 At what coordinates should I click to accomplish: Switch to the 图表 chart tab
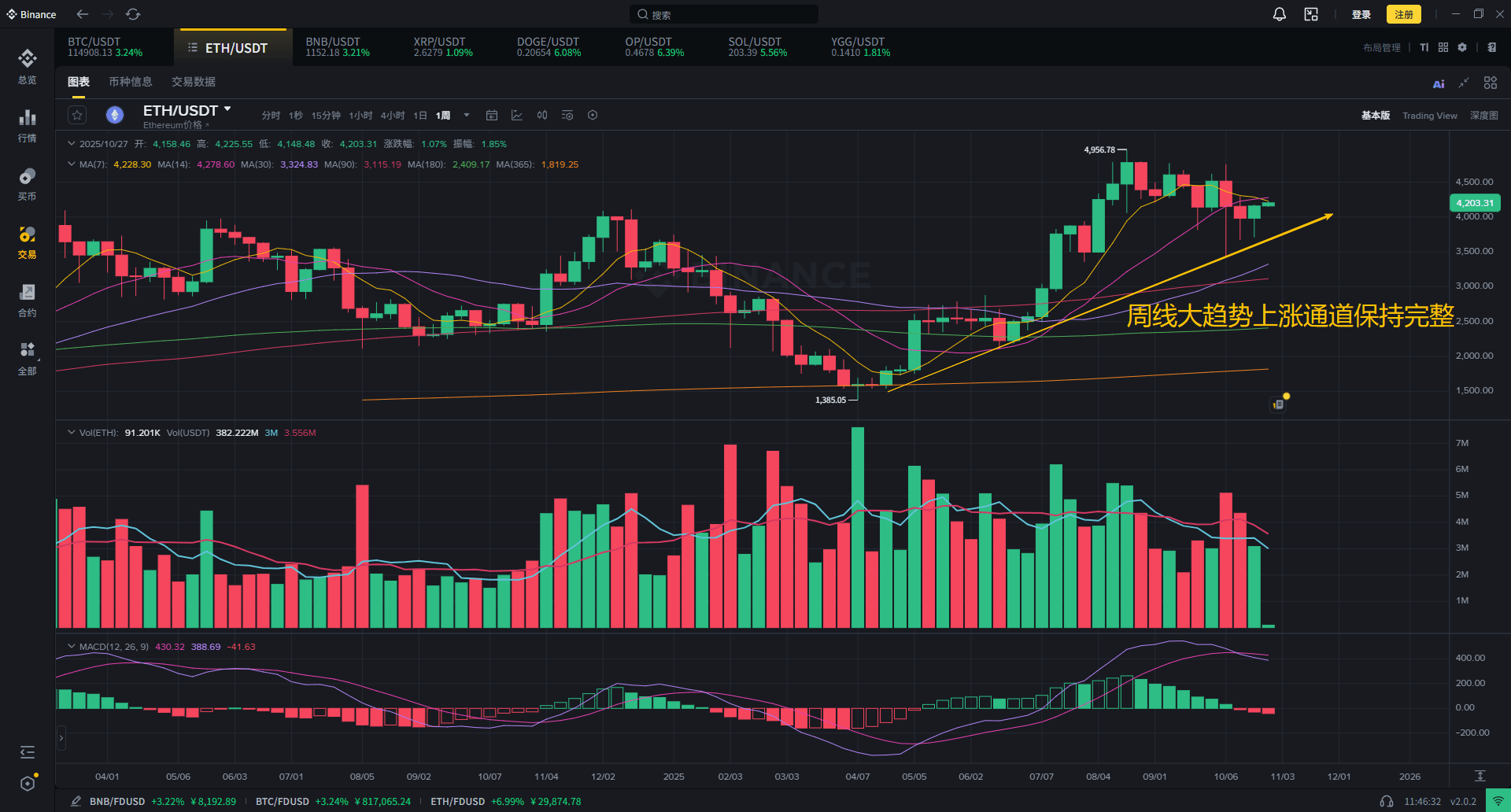point(79,82)
